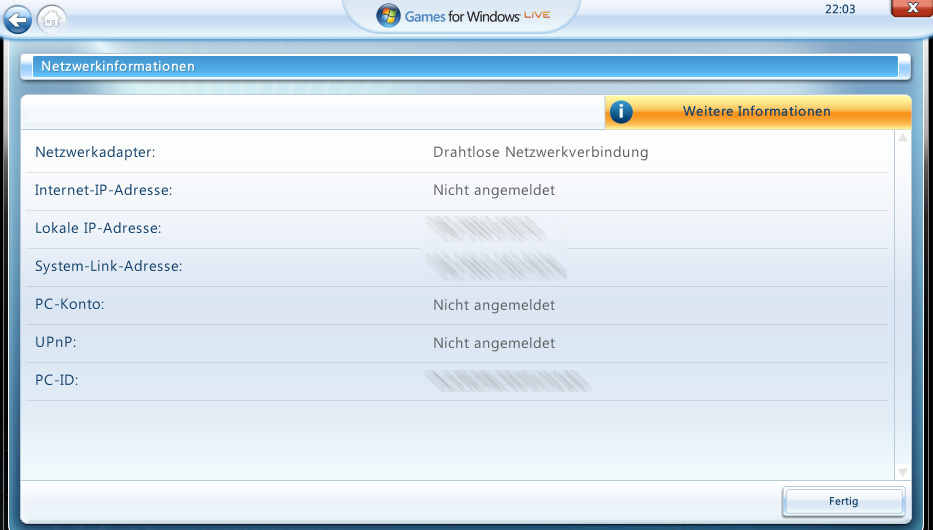The height and width of the screenshot is (530, 933).
Task: Click the scrollbar up arrow
Action: 903,138
